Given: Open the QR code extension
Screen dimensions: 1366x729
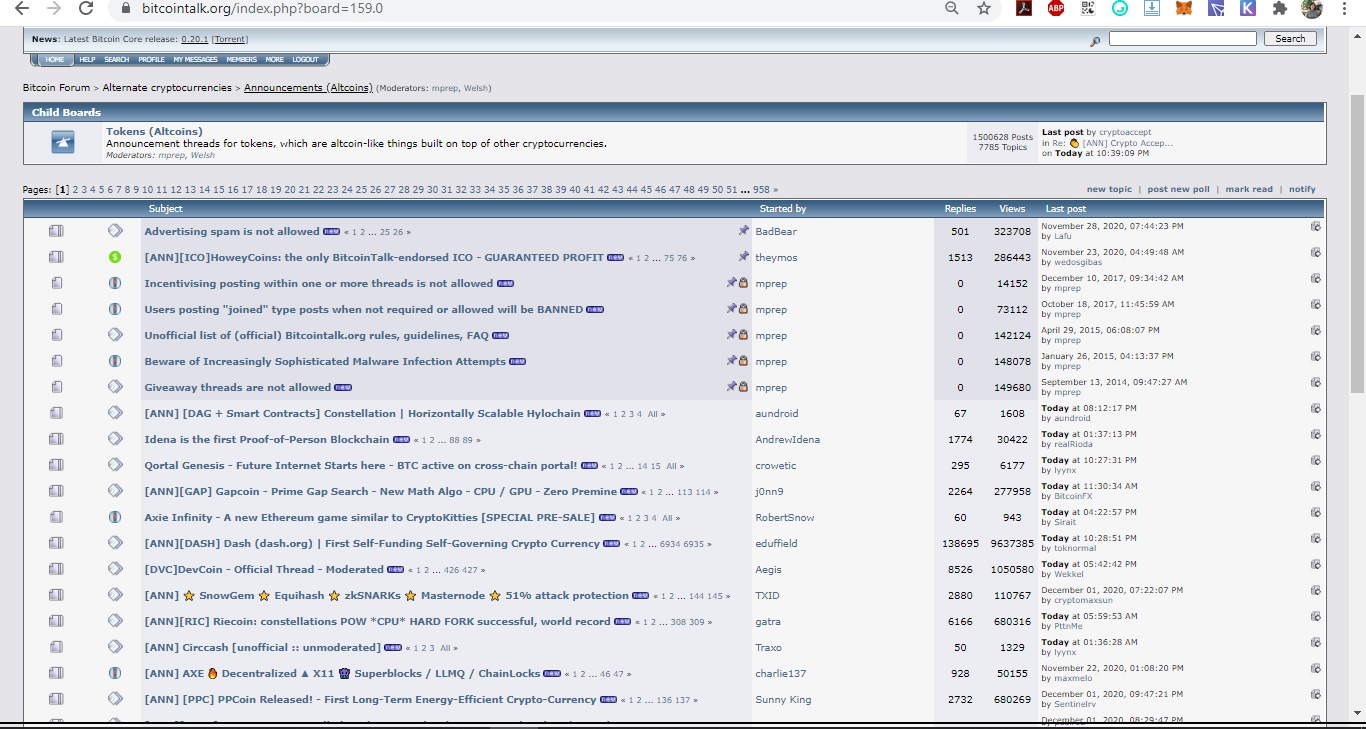Looking at the screenshot, I should [1088, 8].
